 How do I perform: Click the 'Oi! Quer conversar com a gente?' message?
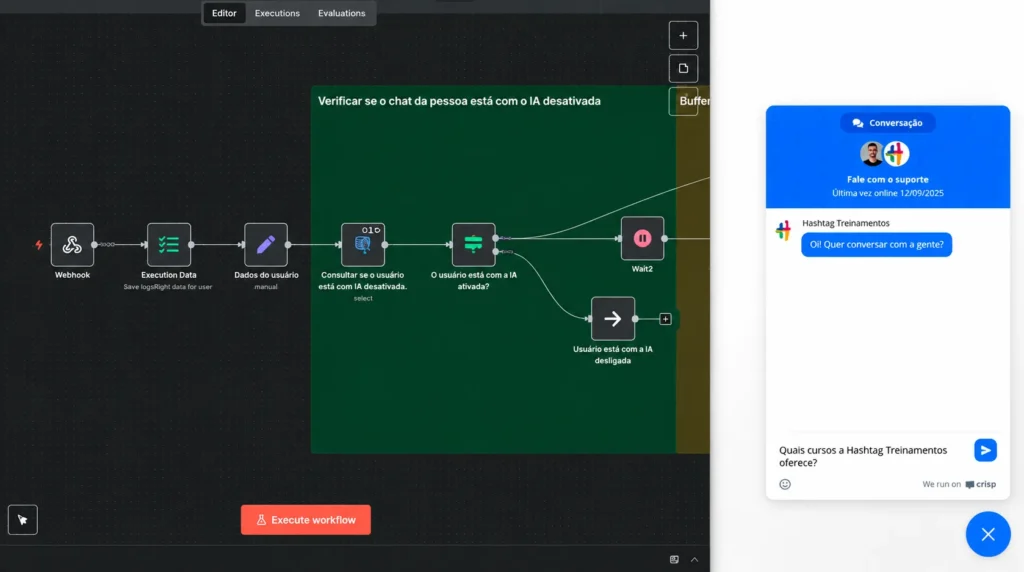click(x=876, y=244)
